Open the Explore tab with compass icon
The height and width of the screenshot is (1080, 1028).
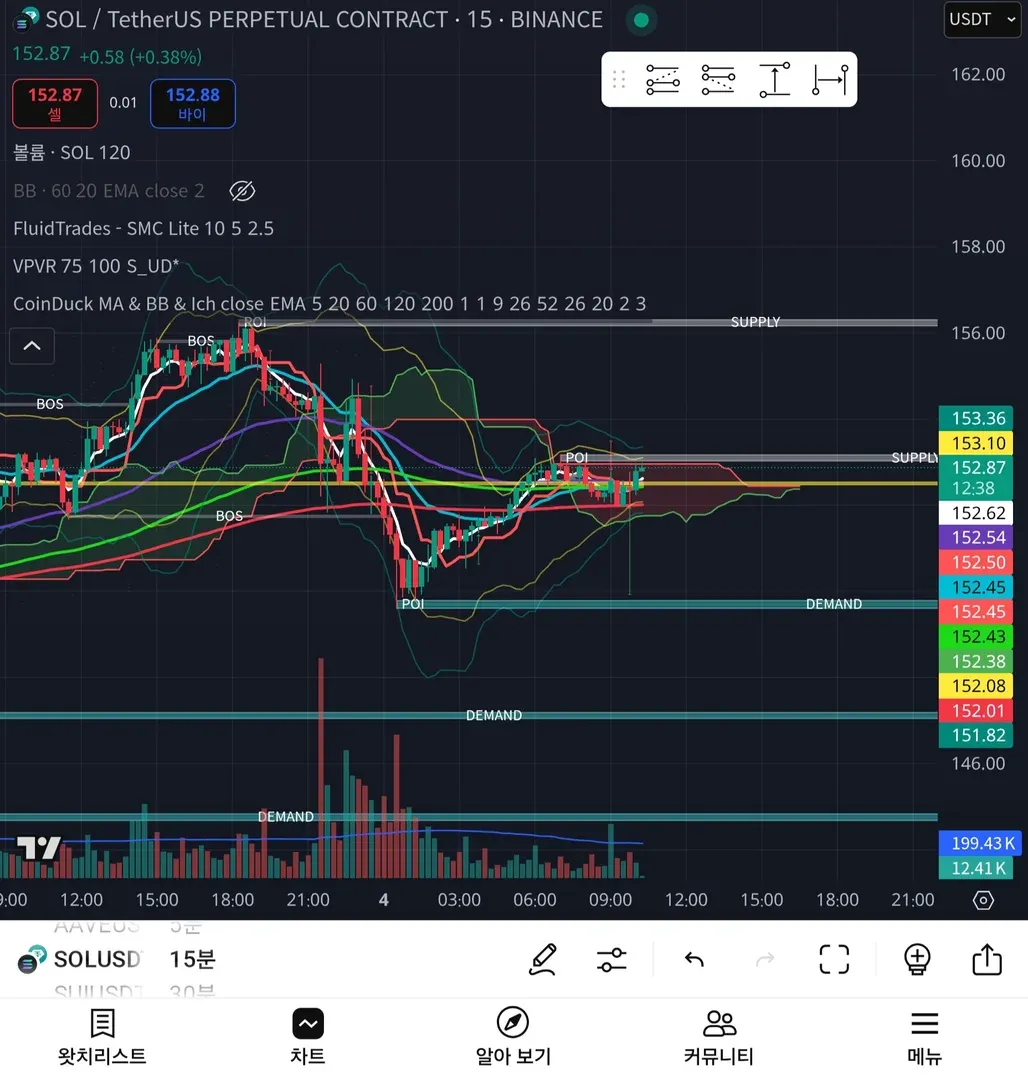tap(513, 1037)
